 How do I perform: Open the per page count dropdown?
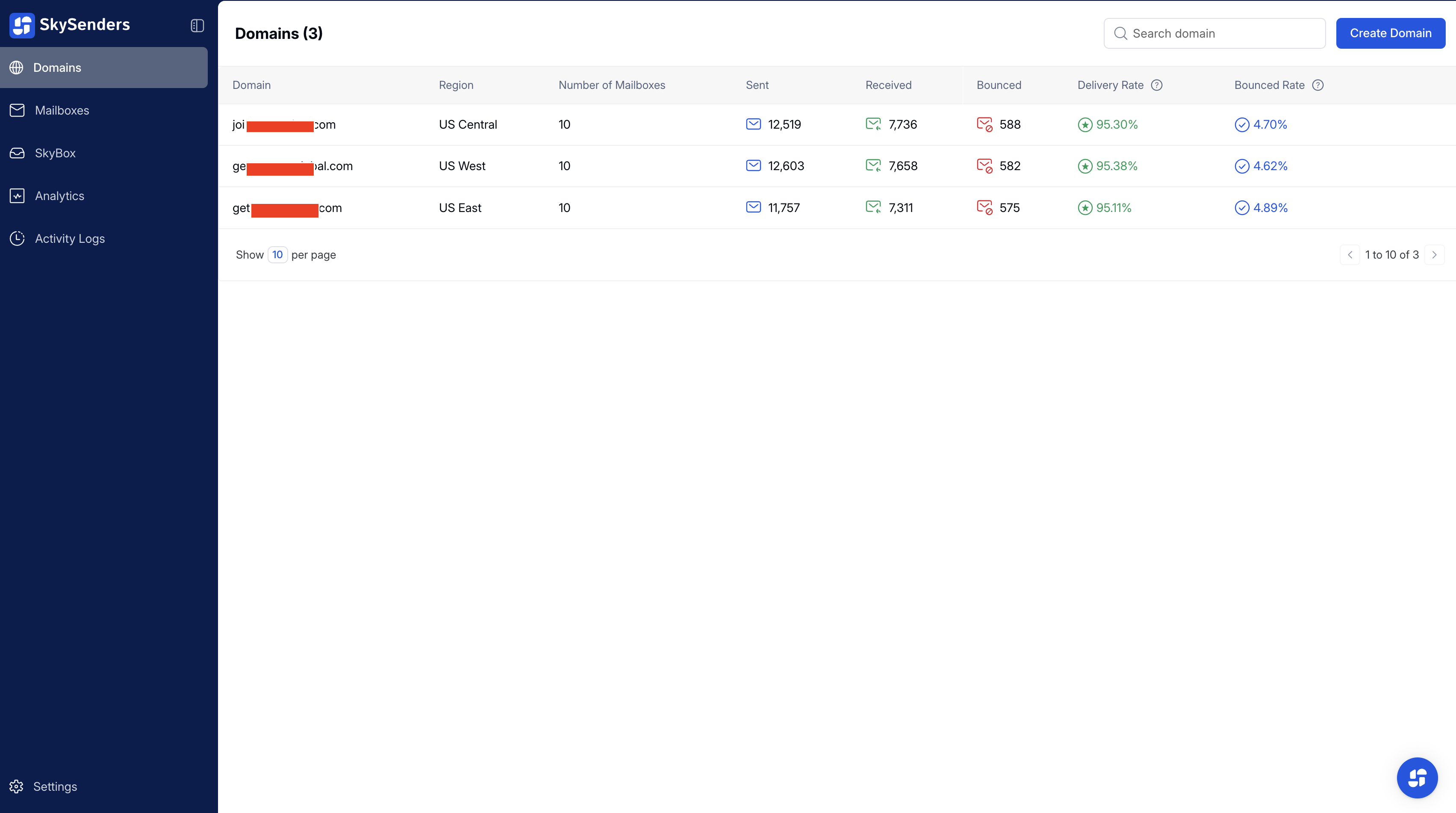277,255
